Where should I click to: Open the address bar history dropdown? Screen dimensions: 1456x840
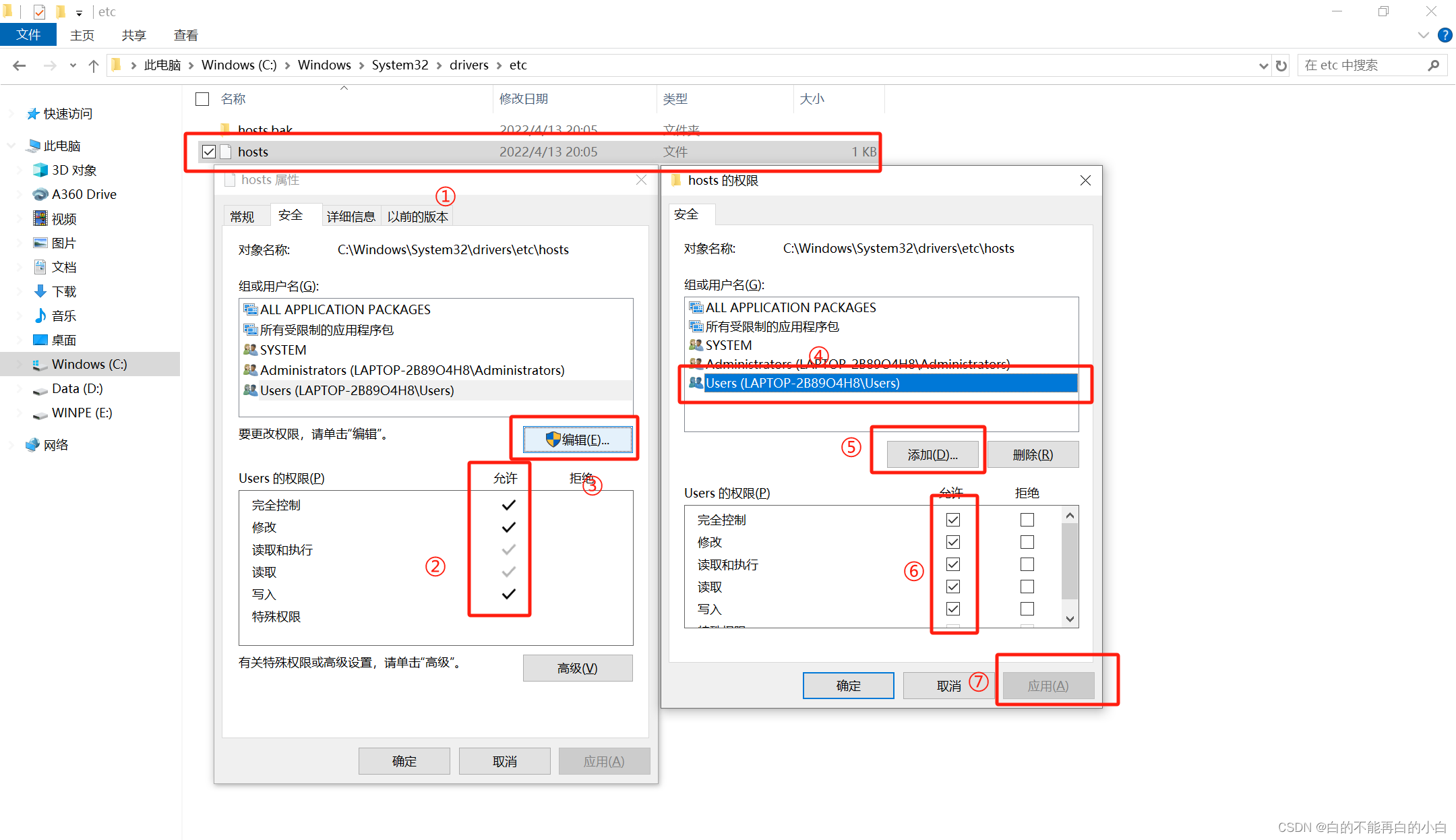point(1263,65)
